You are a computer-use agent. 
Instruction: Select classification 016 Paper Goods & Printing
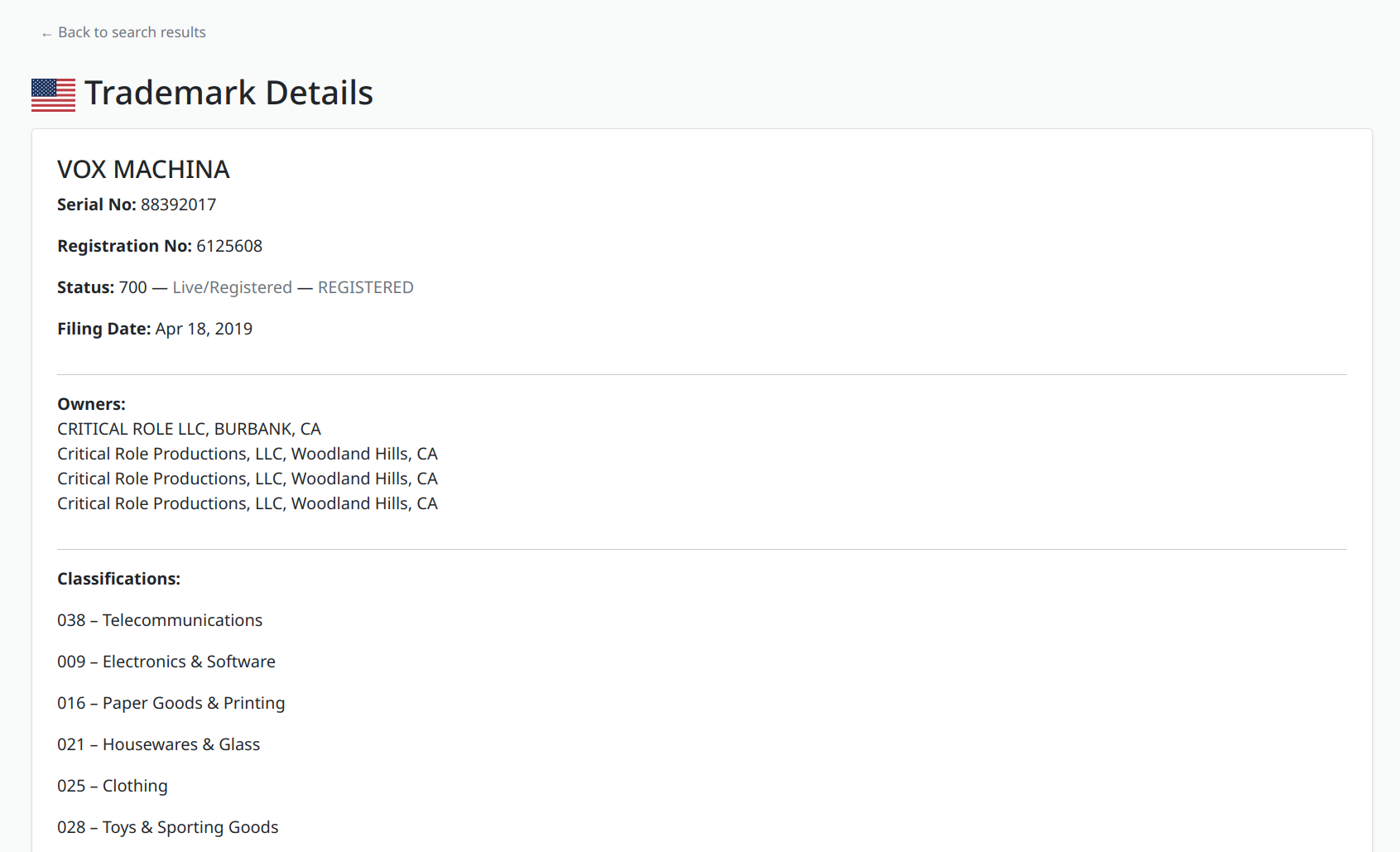(171, 703)
